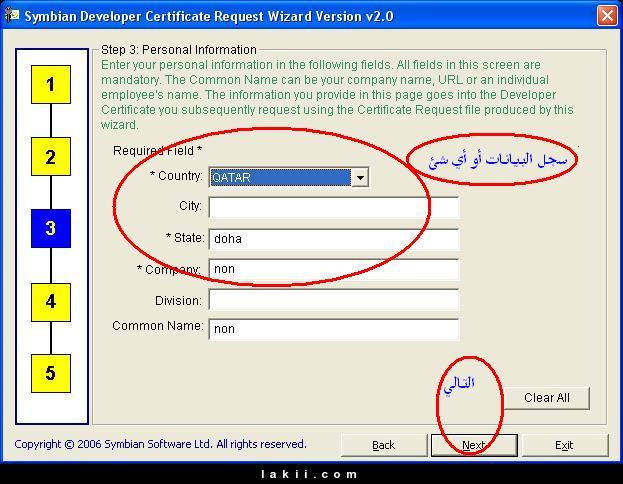Click the 'City:' label

click(190, 206)
